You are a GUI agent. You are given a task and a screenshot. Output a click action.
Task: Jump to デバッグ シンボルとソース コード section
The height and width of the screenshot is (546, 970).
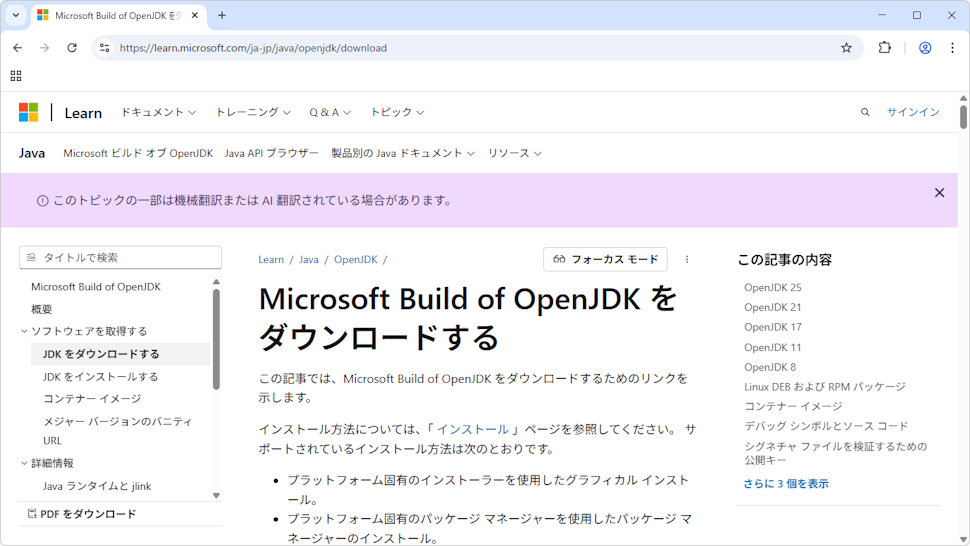[826, 426]
